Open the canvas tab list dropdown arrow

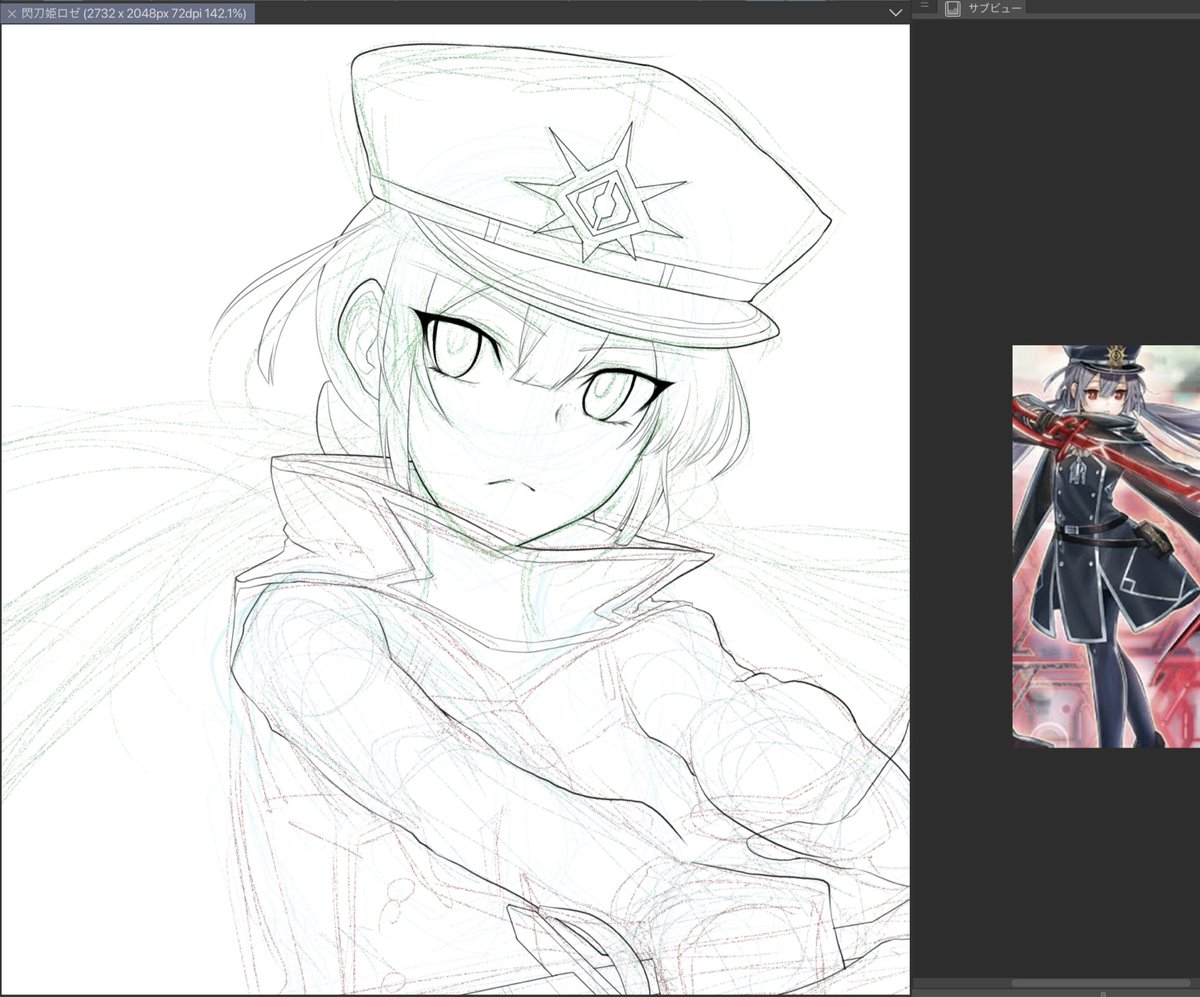[895, 13]
